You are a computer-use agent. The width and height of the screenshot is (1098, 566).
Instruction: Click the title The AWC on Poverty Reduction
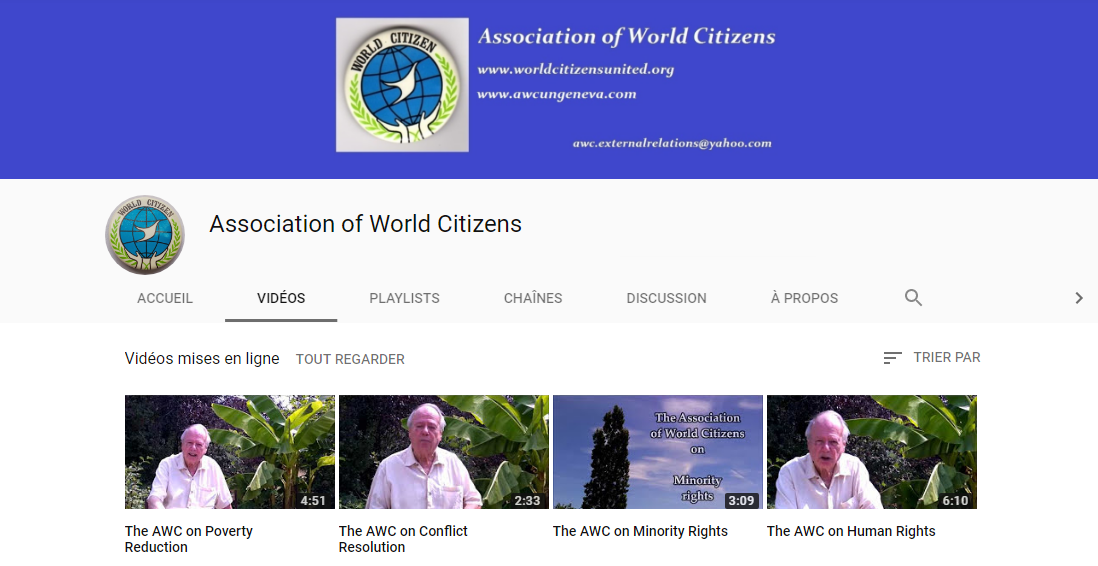pos(189,539)
